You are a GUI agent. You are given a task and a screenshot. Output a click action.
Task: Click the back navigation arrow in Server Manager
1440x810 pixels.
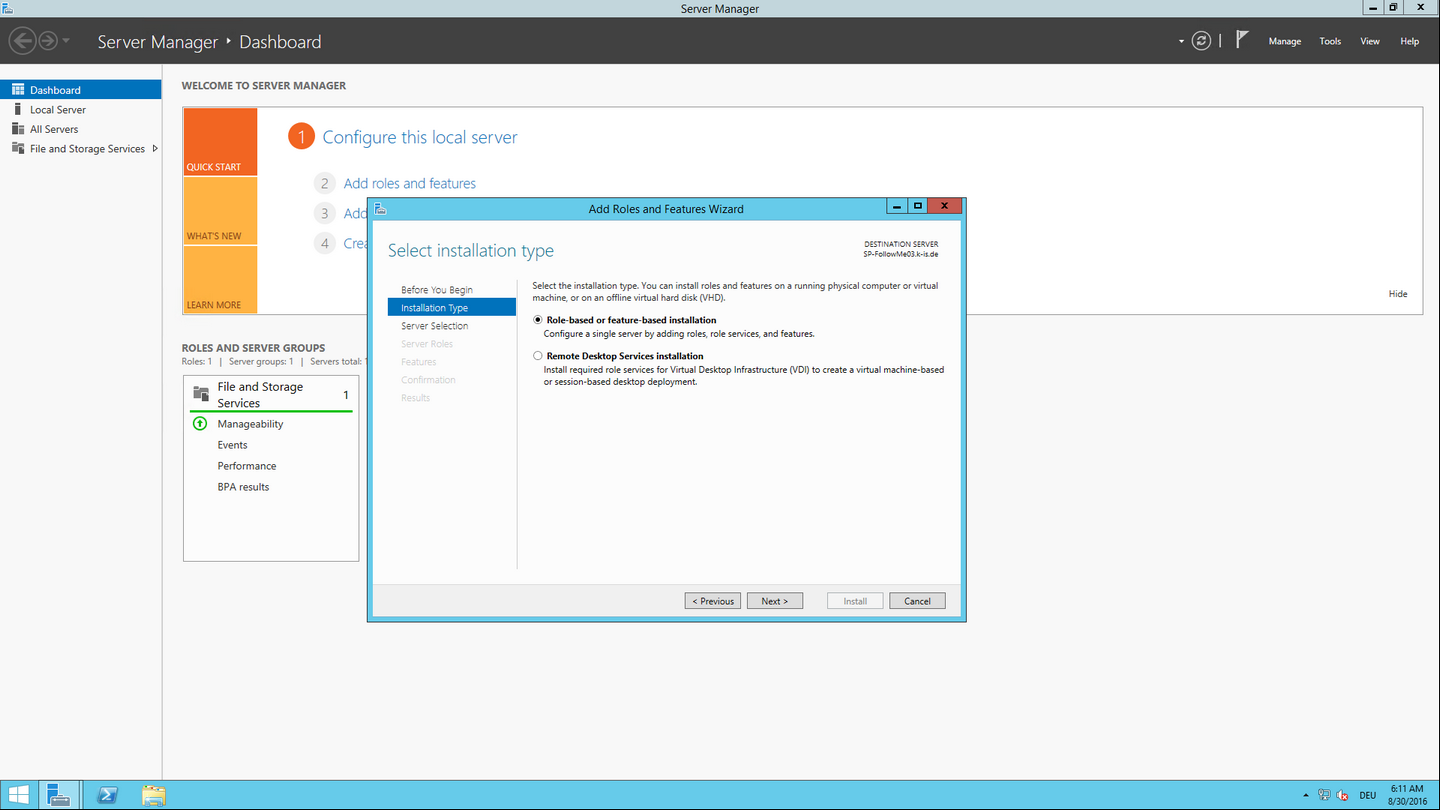pyautogui.click(x=22, y=41)
